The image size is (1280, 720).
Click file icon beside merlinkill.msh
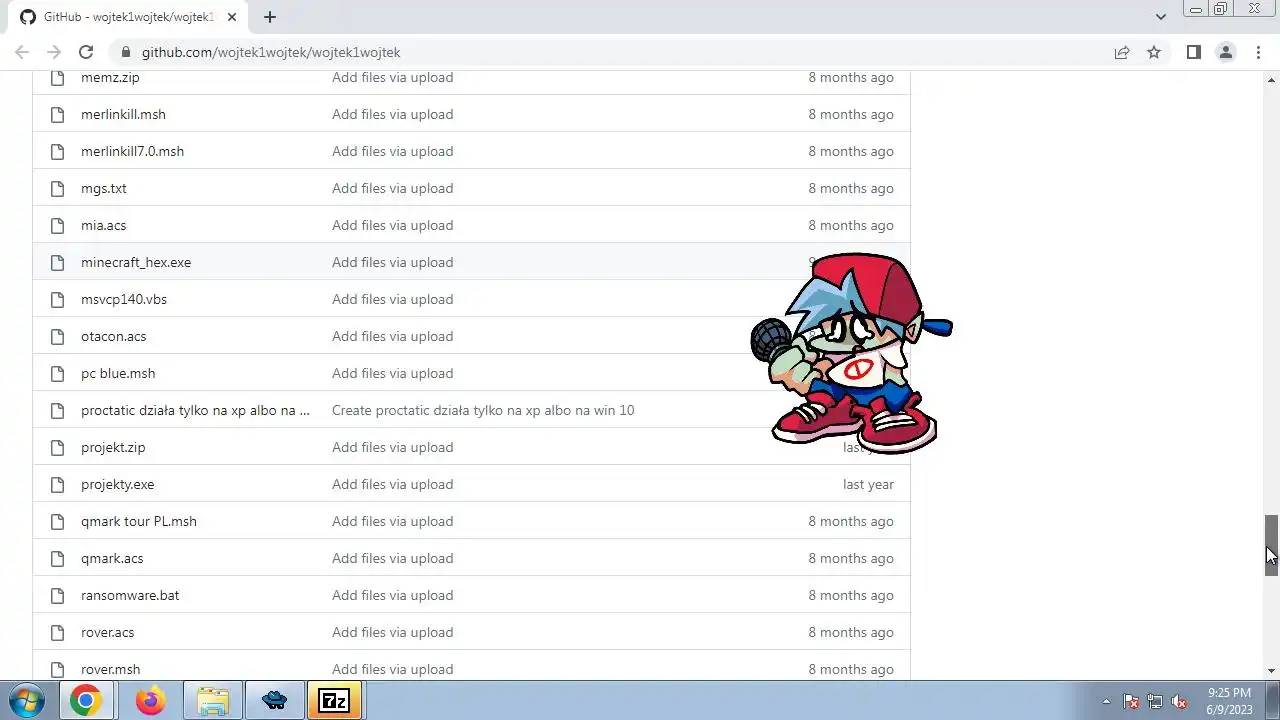click(57, 114)
